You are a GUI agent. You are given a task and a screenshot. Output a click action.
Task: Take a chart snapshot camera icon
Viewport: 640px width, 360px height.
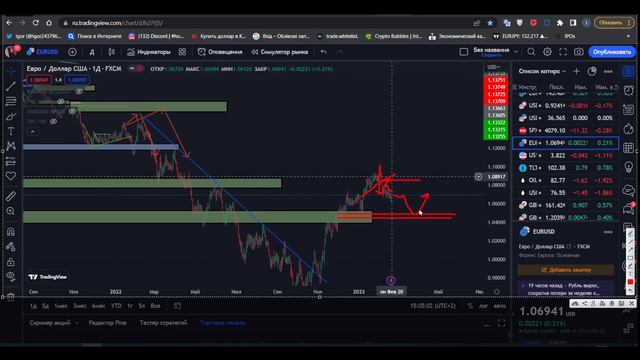point(578,52)
